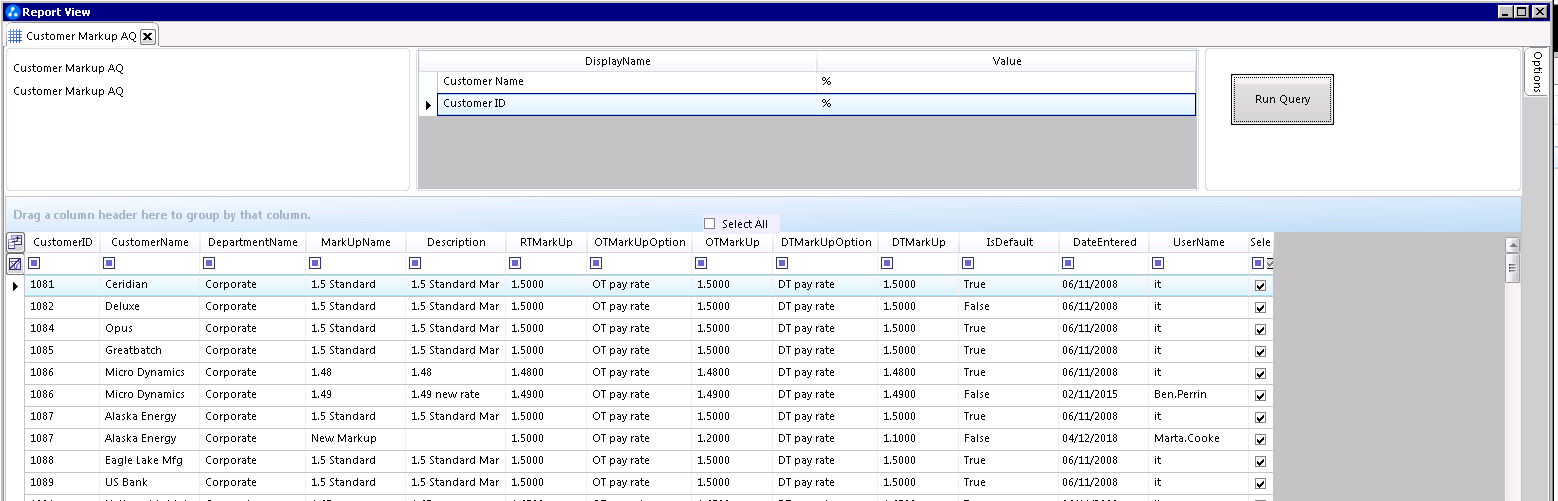Viewport: 1558px width, 501px height.
Task: Uncheck Select box for Micro Dynamics 1.48 row
Action: [x=1260, y=373]
